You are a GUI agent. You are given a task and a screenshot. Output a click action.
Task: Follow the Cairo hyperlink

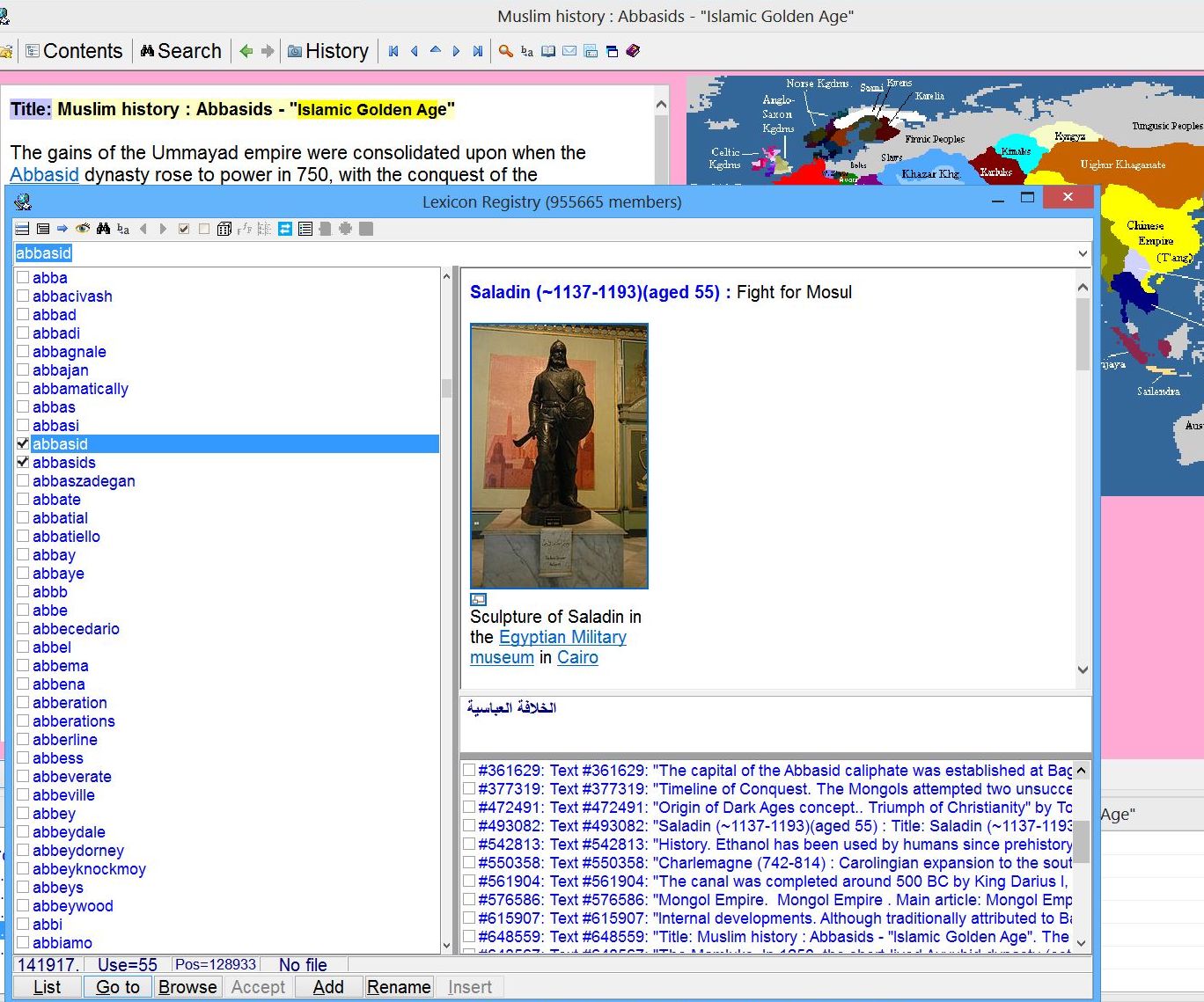[577, 657]
